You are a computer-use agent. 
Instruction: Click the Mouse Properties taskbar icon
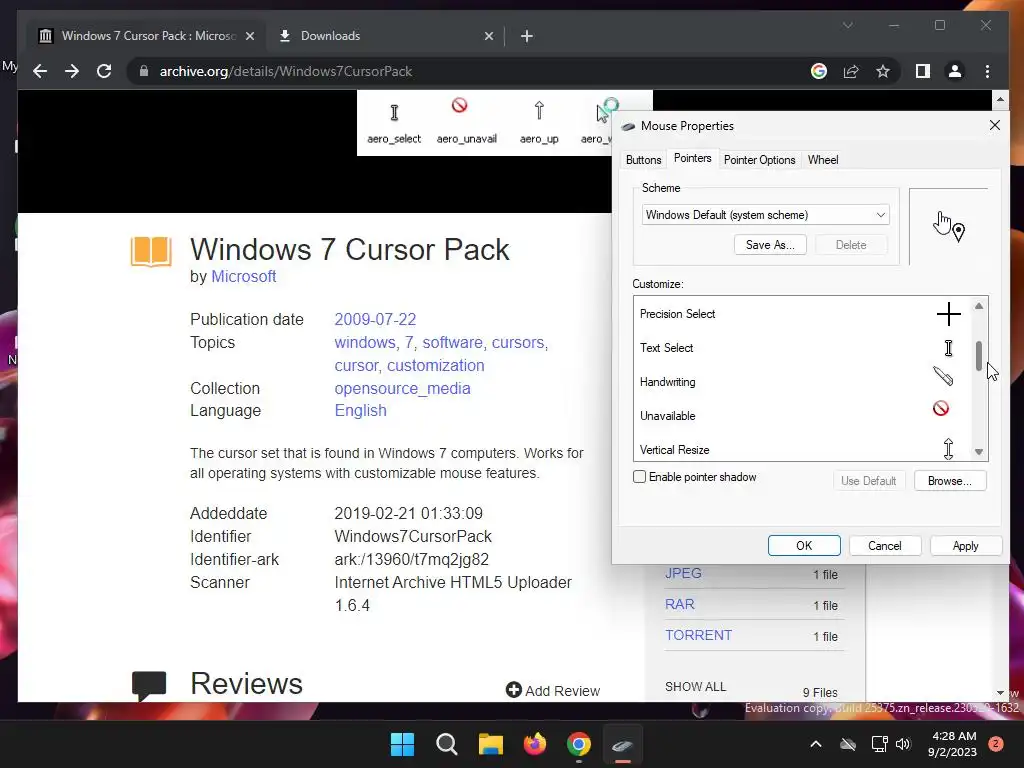coord(622,744)
